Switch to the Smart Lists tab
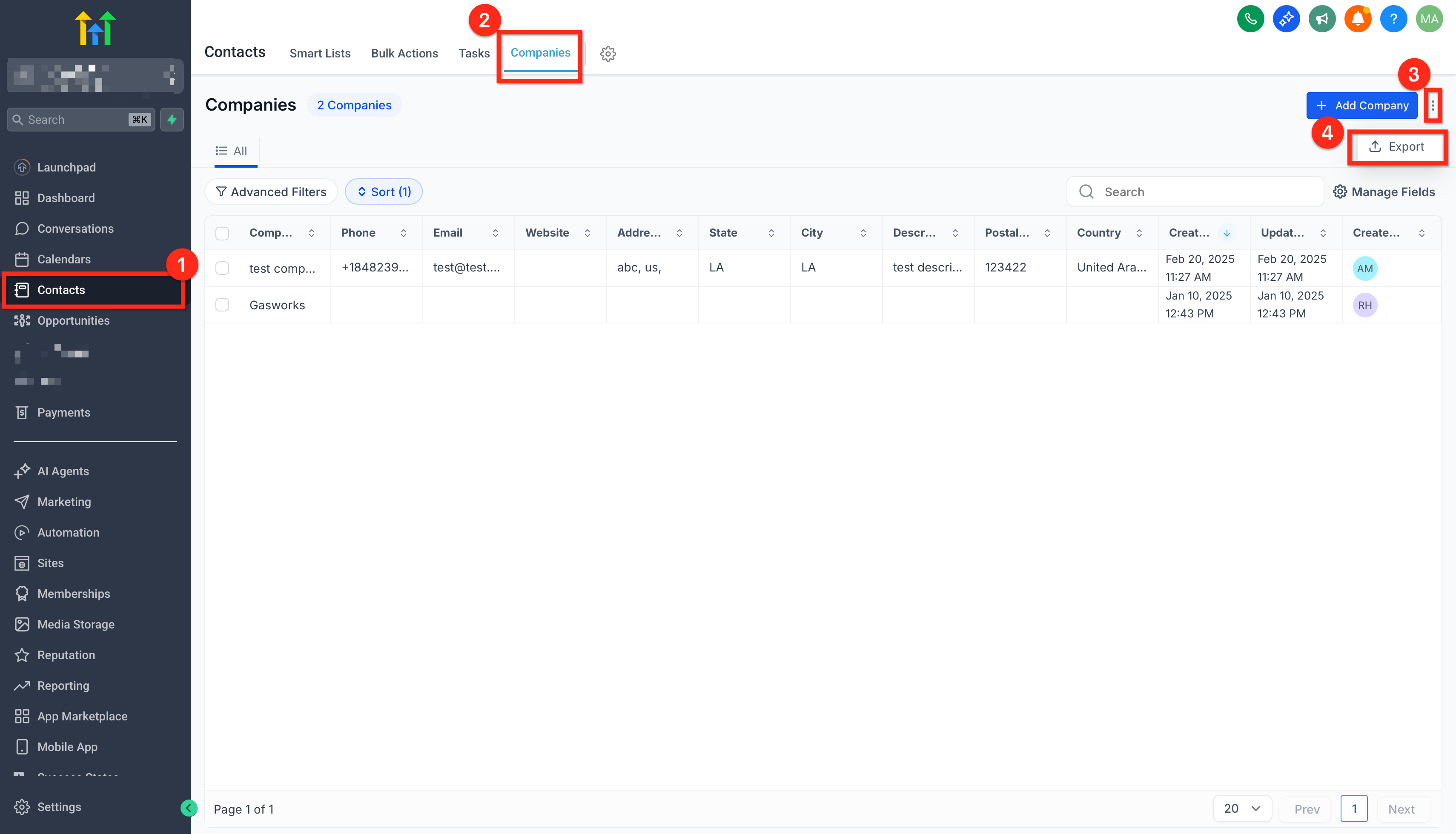This screenshot has height=834, width=1456. (x=320, y=53)
